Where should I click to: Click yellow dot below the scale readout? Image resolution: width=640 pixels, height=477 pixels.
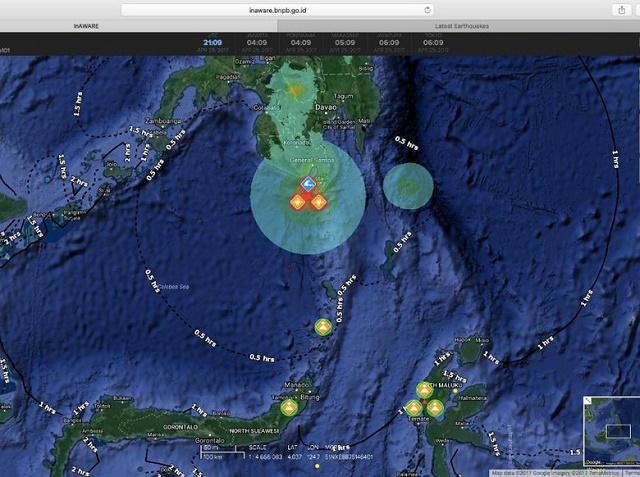317,466
